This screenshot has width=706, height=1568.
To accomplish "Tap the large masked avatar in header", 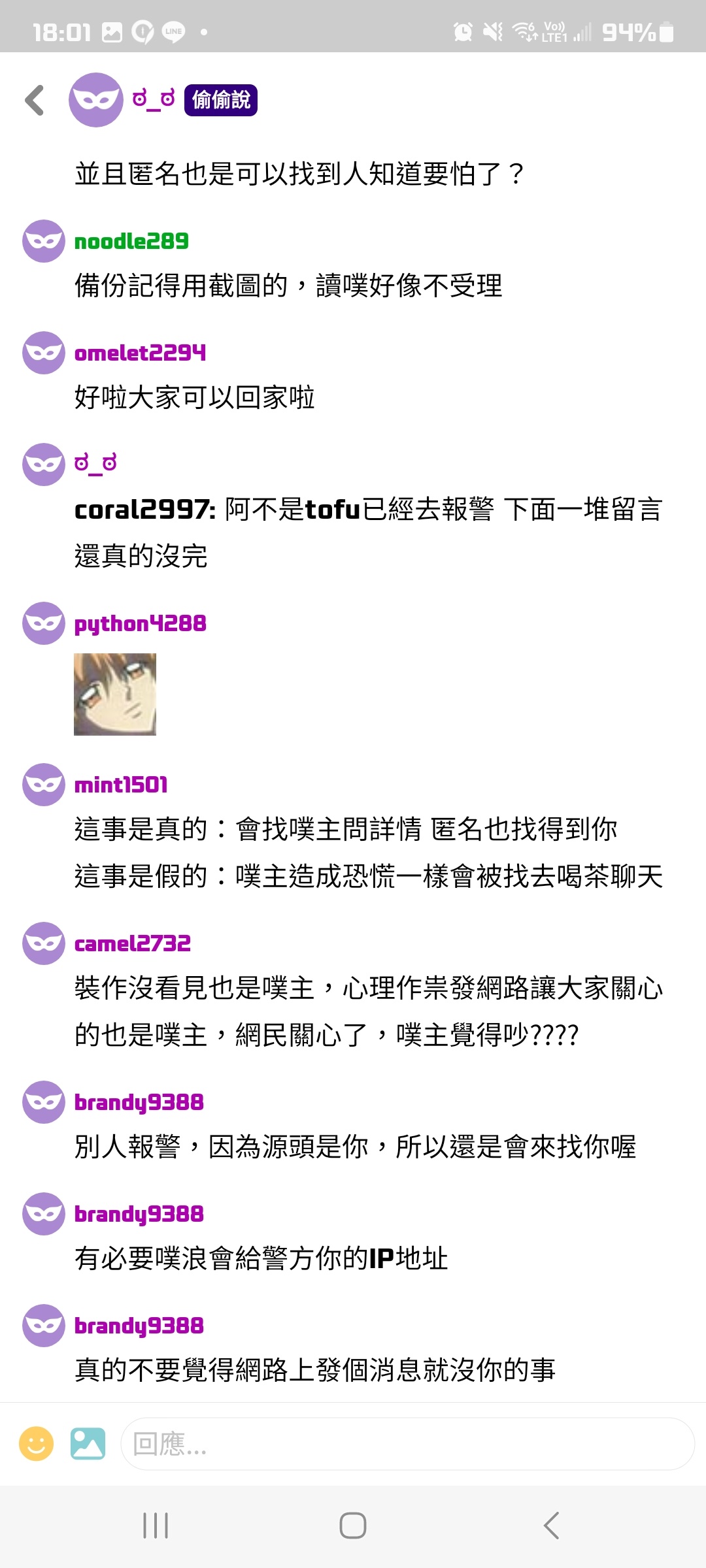I will click(x=96, y=100).
